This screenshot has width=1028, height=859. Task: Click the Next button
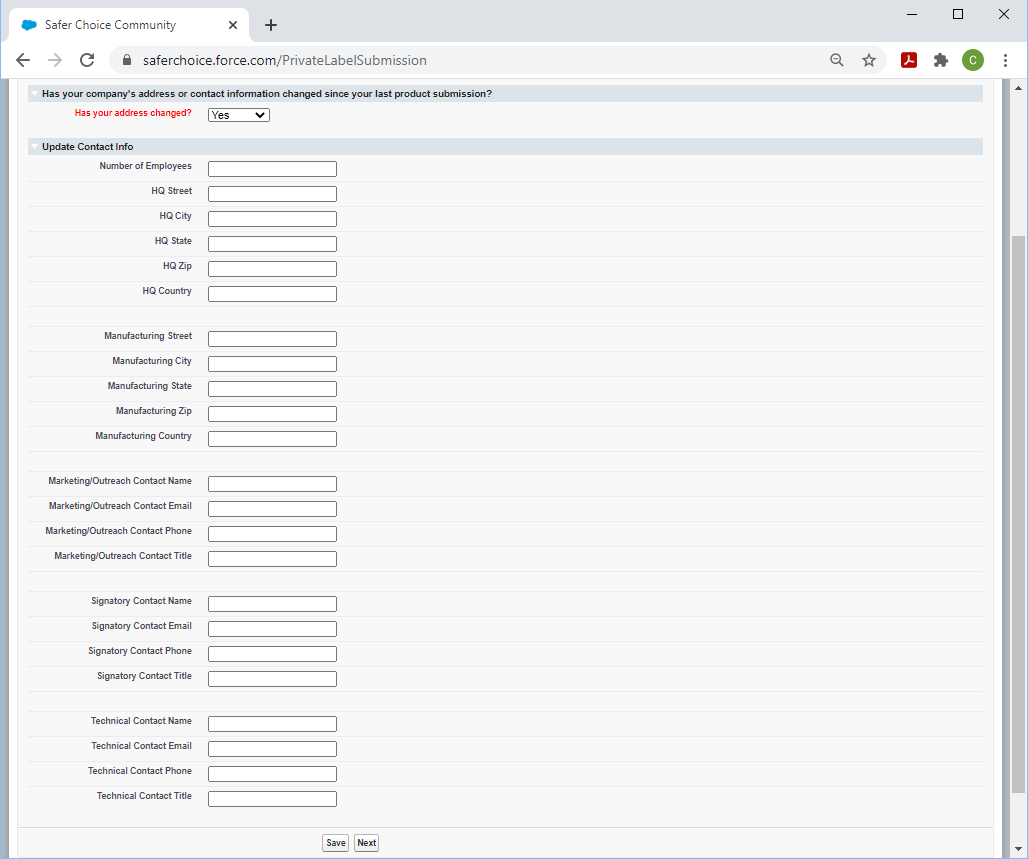click(x=367, y=843)
